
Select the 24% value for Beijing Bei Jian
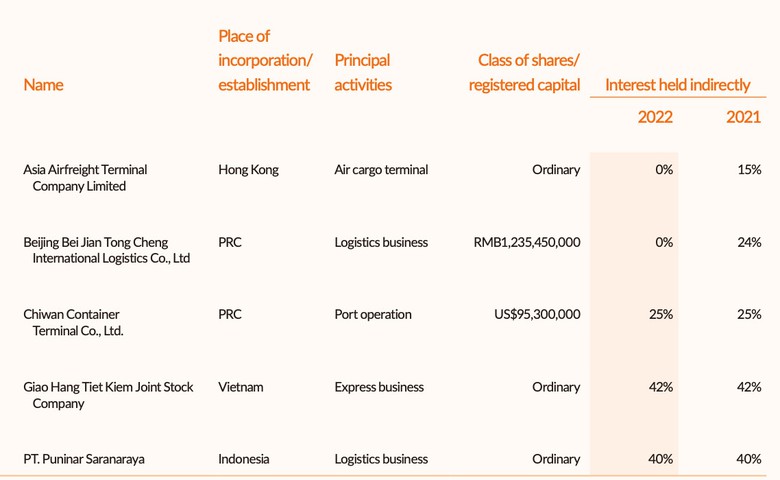pyautogui.click(x=749, y=242)
